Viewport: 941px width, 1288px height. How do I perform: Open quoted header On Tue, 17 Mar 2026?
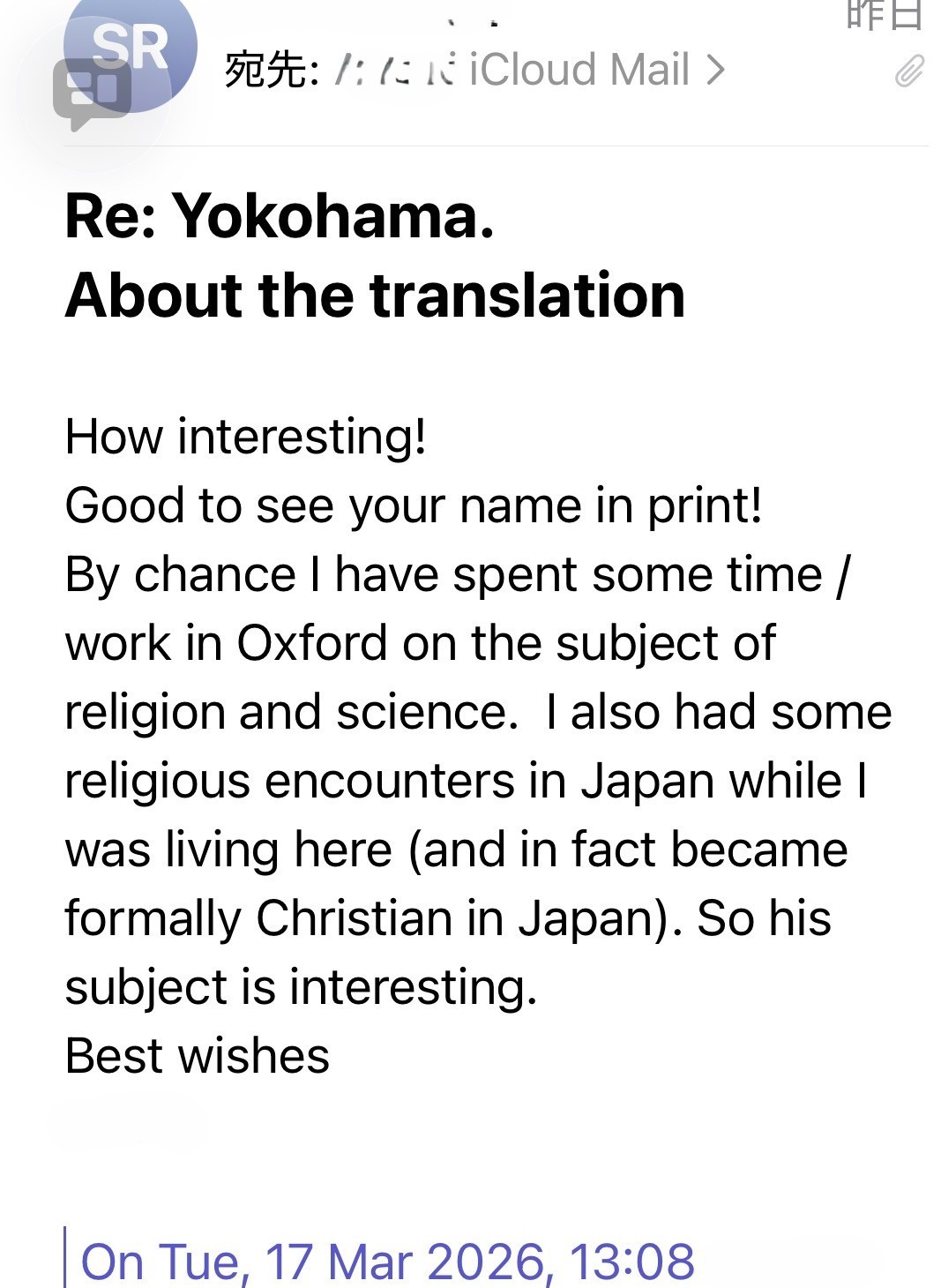point(387,1261)
